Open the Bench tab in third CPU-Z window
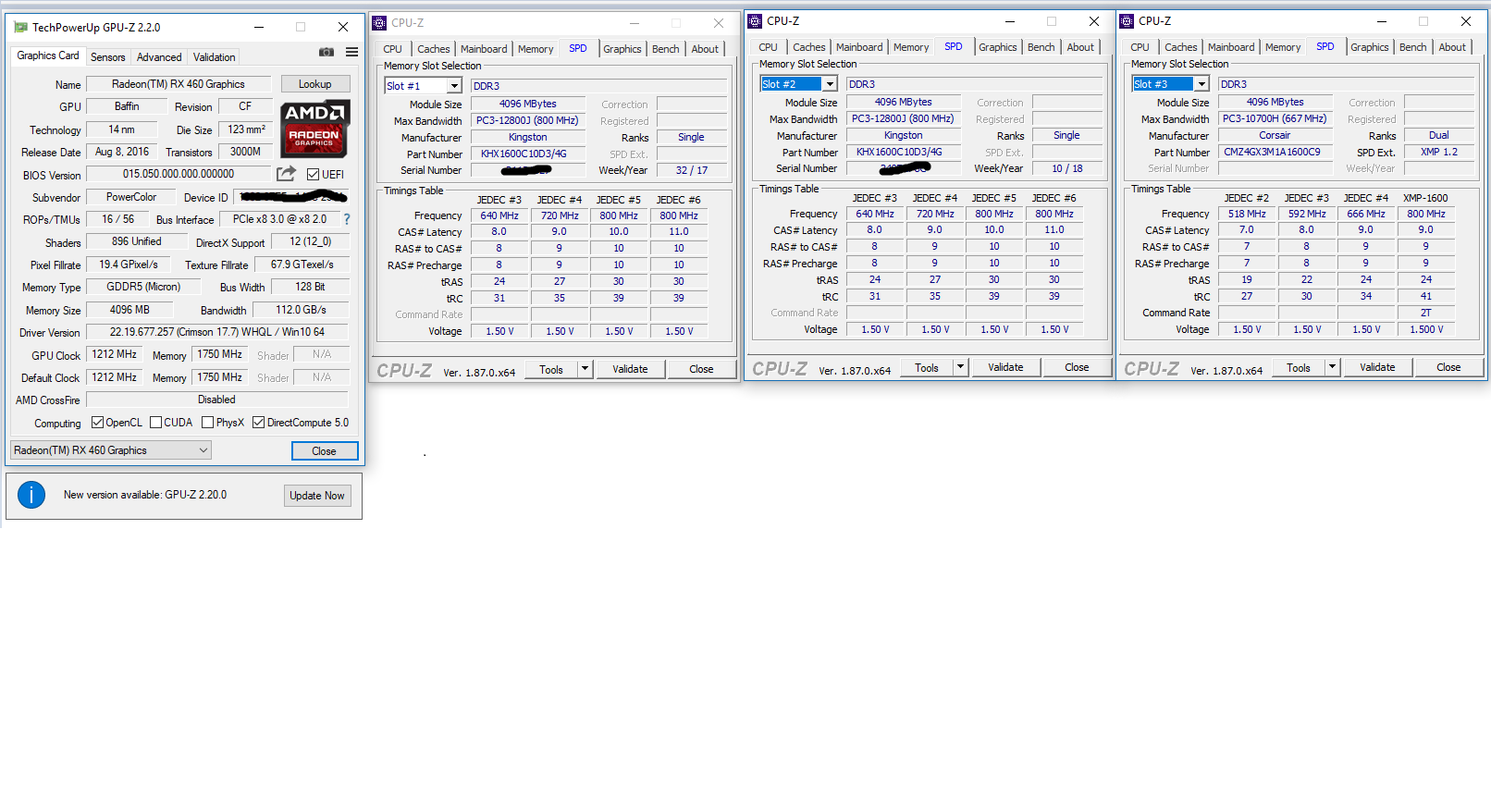The height and width of the screenshot is (812, 1491). coord(1412,47)
